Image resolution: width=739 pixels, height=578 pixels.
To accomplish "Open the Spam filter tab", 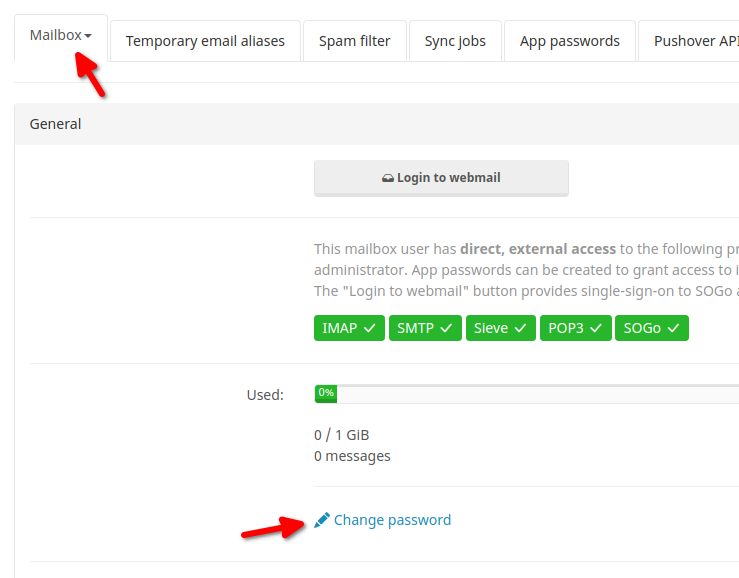I will (x=354, y=41).
